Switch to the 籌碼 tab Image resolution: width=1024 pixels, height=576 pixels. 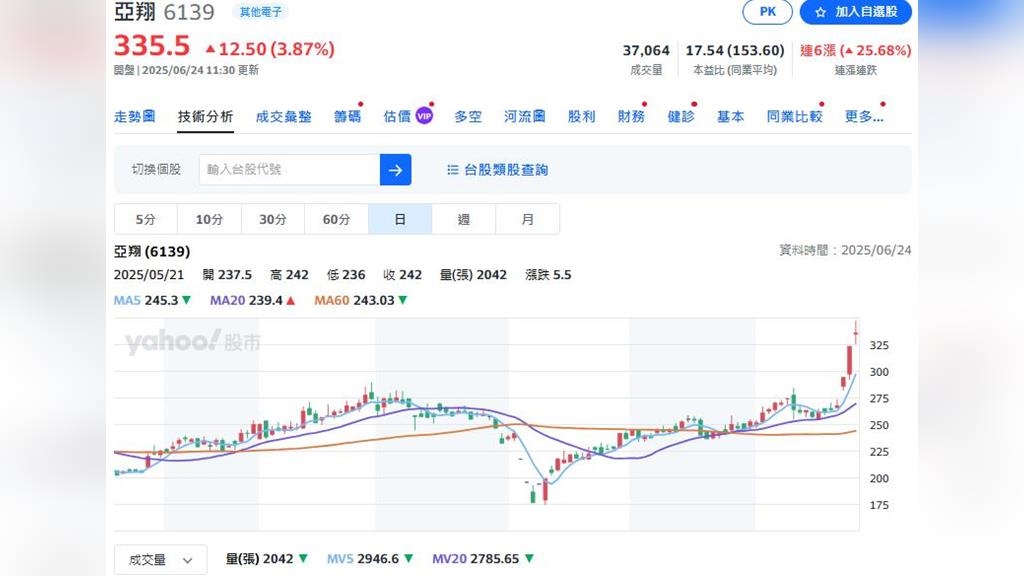[x=347, y=116]
